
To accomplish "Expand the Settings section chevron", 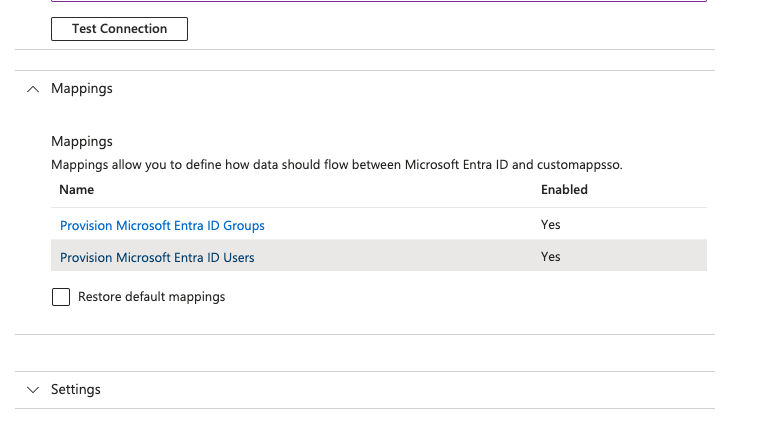I will [33, 389].
